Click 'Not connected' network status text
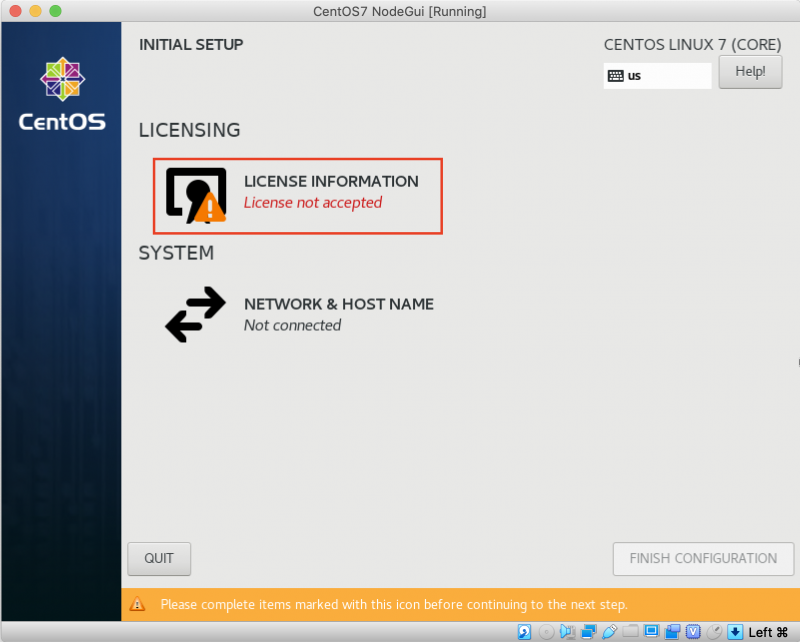The height and width of the screenshot is (642, 800). (x=292, y=325)
